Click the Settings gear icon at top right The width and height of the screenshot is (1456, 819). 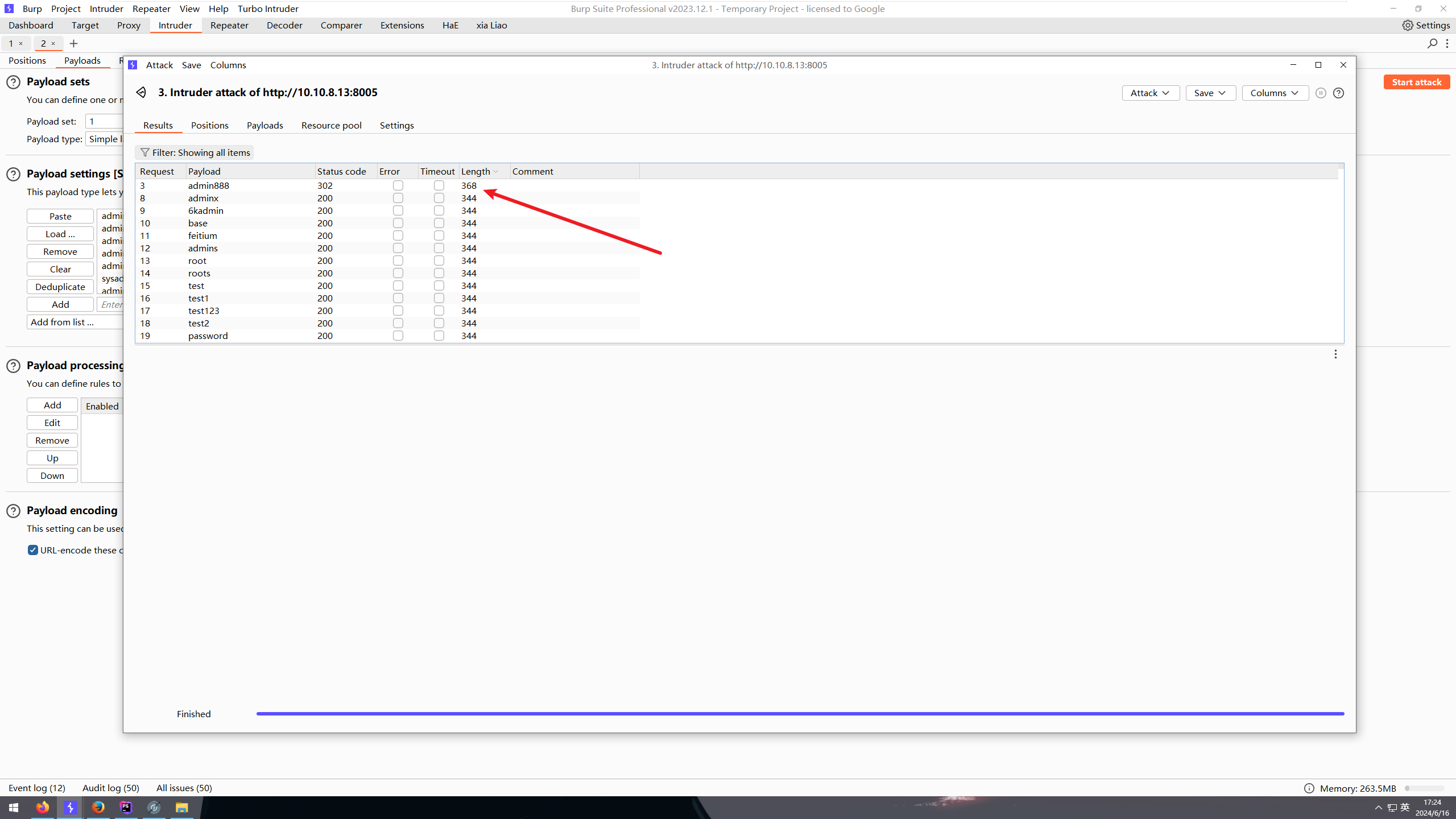(x=1408, y=25)
